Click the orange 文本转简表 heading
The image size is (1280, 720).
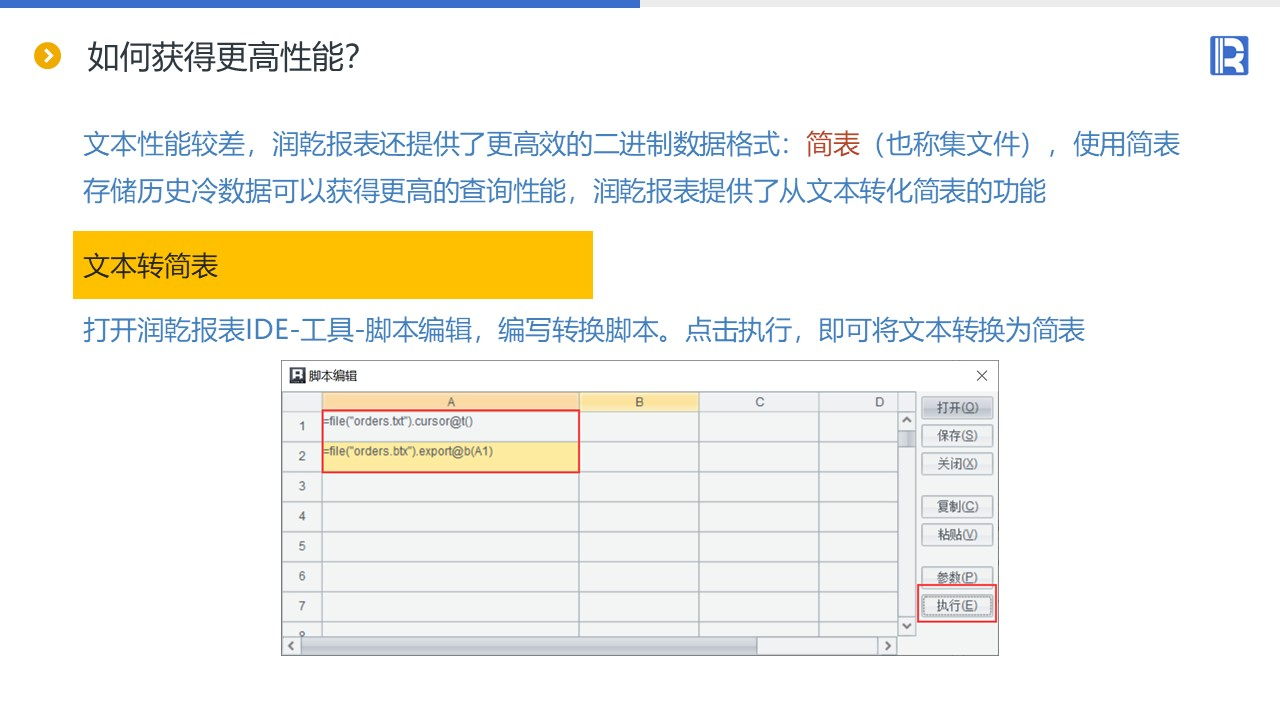333,265
